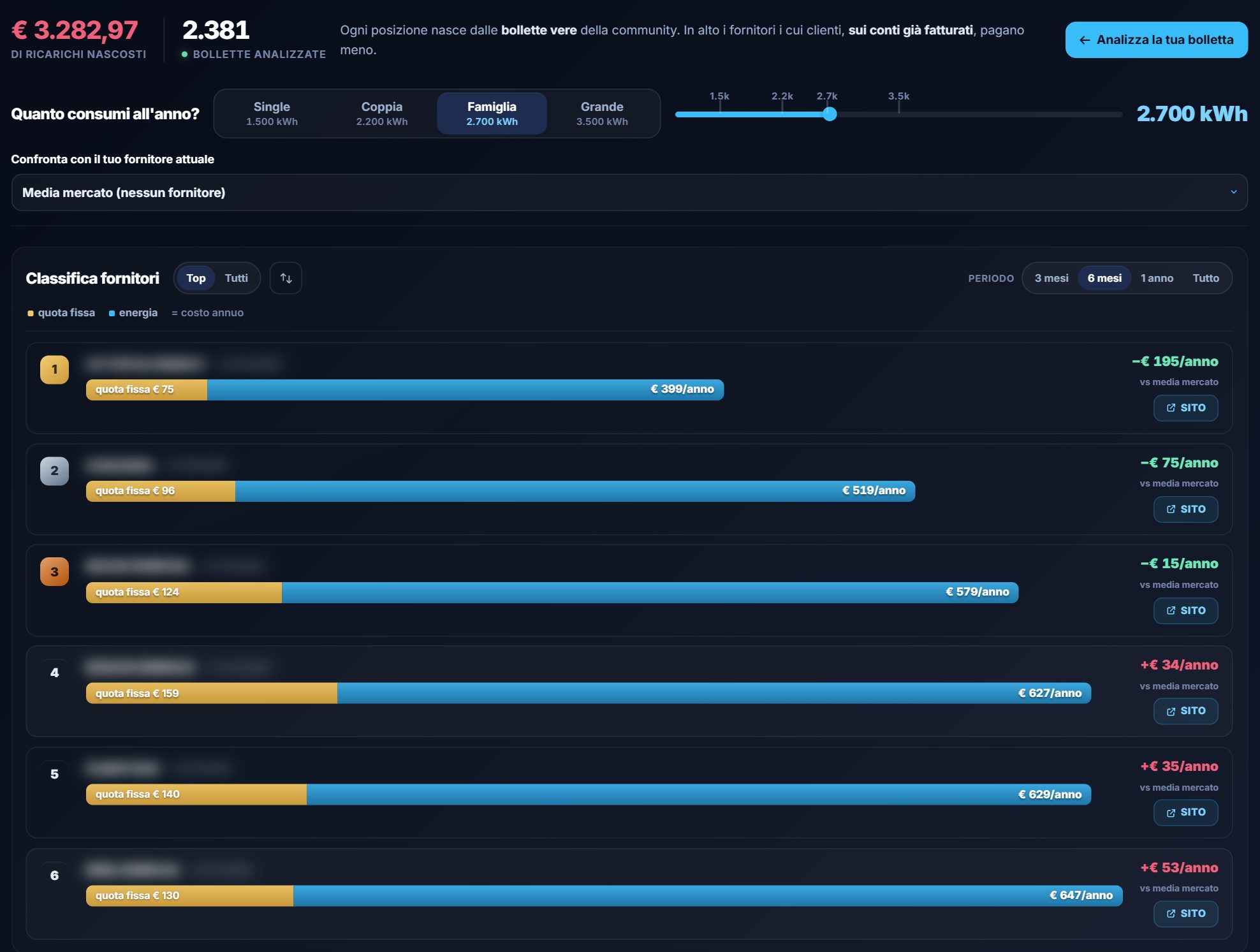The width and height of the screenshot is (1260, 952).
Task: Click the 1.5k mark on consumption slider
Action: [719, 96]
